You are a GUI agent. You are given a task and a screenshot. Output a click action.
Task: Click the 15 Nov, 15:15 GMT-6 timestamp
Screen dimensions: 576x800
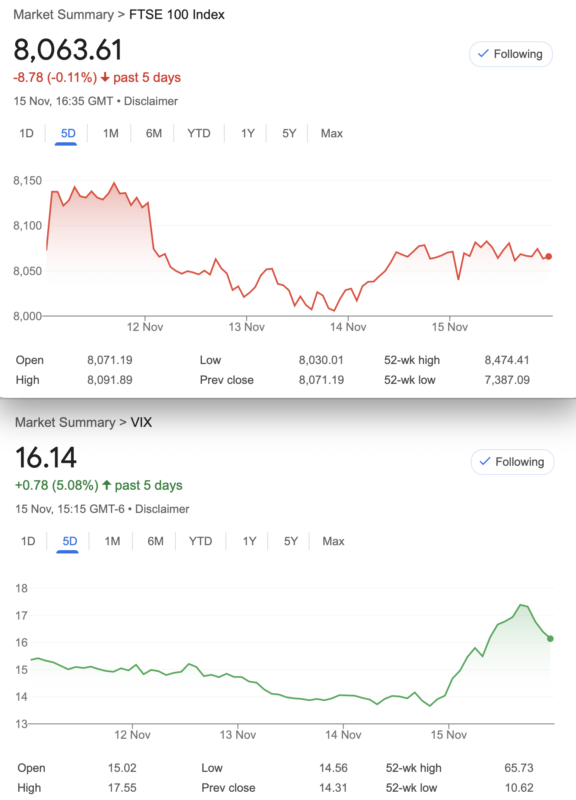tap(69, 509)
